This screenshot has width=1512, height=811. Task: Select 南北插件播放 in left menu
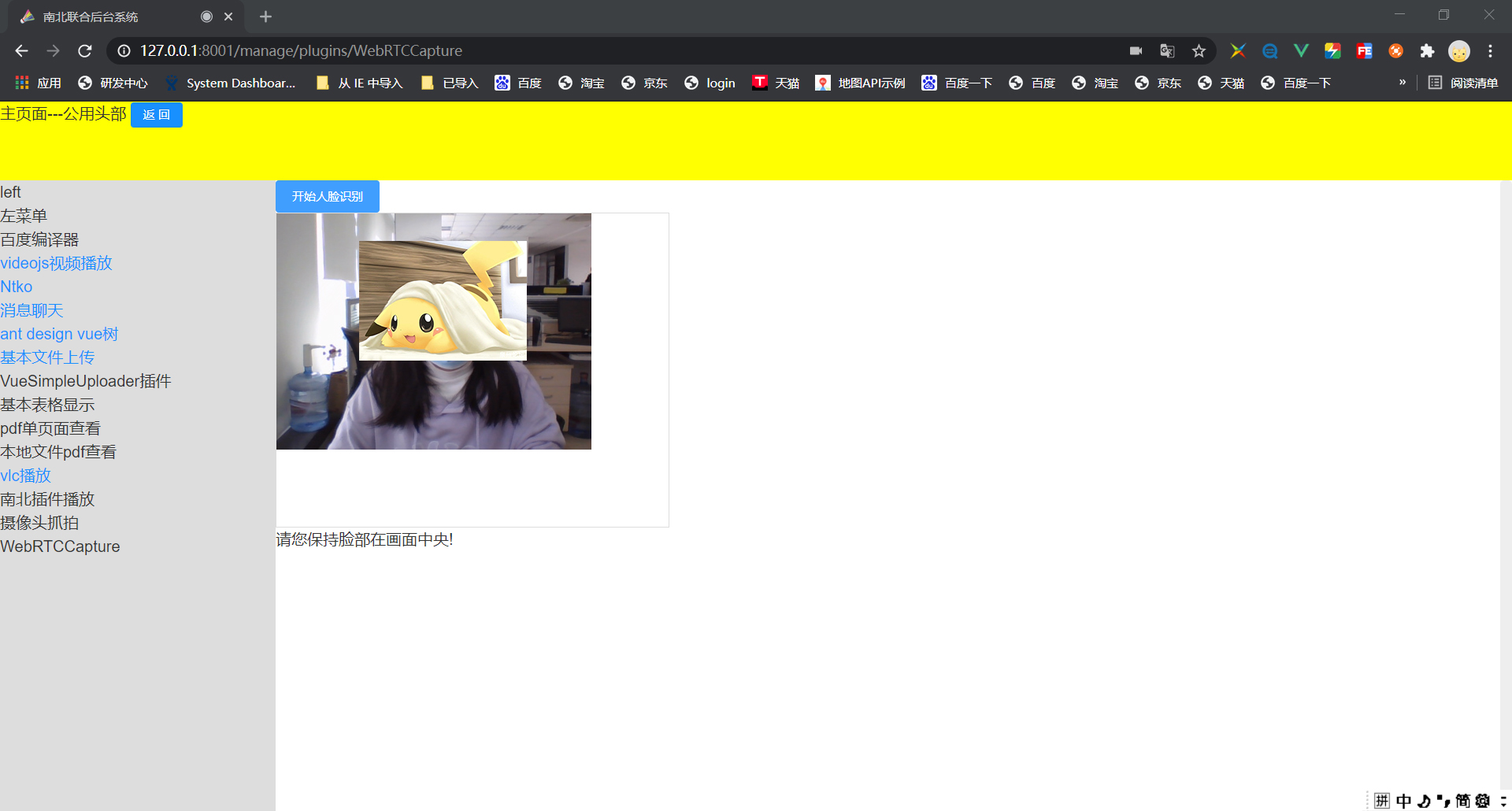pyautogui.click(x=47, y=499)
